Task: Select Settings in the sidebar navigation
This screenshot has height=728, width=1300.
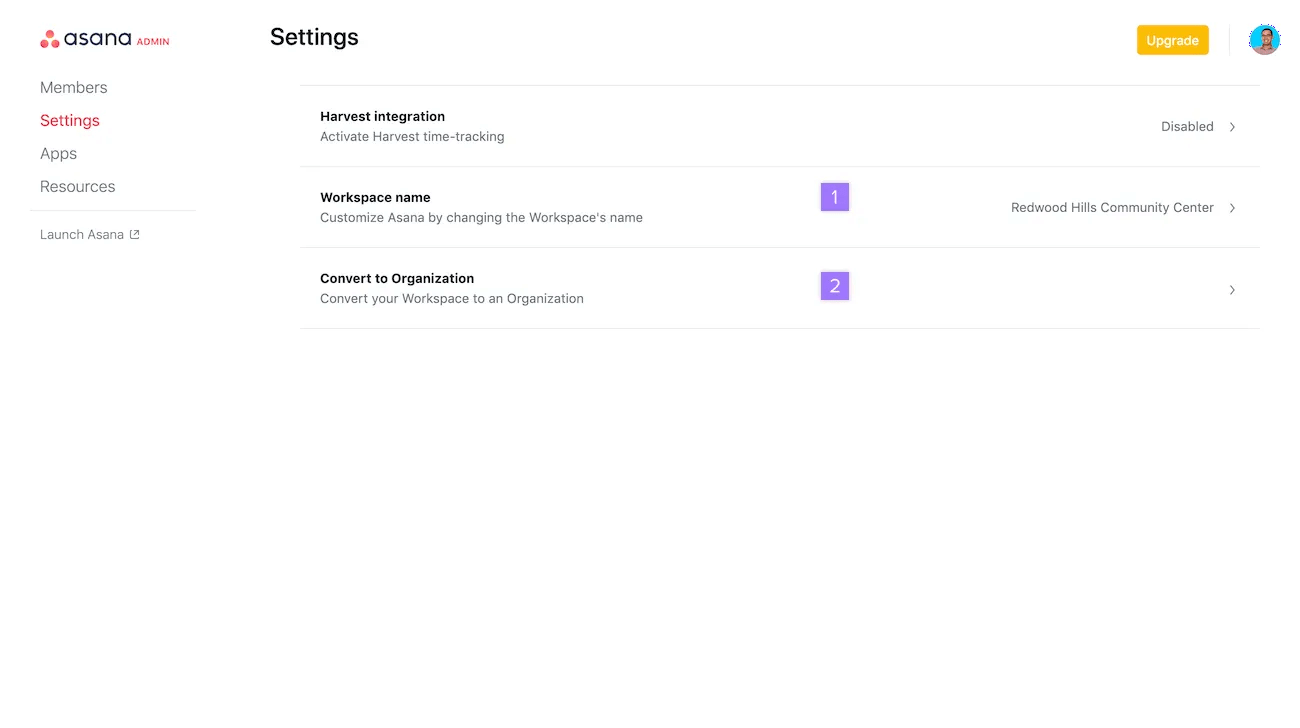Action: 69,120
